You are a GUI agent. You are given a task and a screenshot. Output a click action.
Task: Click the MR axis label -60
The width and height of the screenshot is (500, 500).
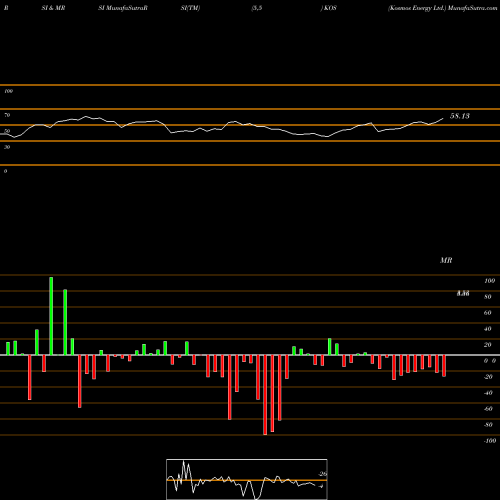(488, 409)
